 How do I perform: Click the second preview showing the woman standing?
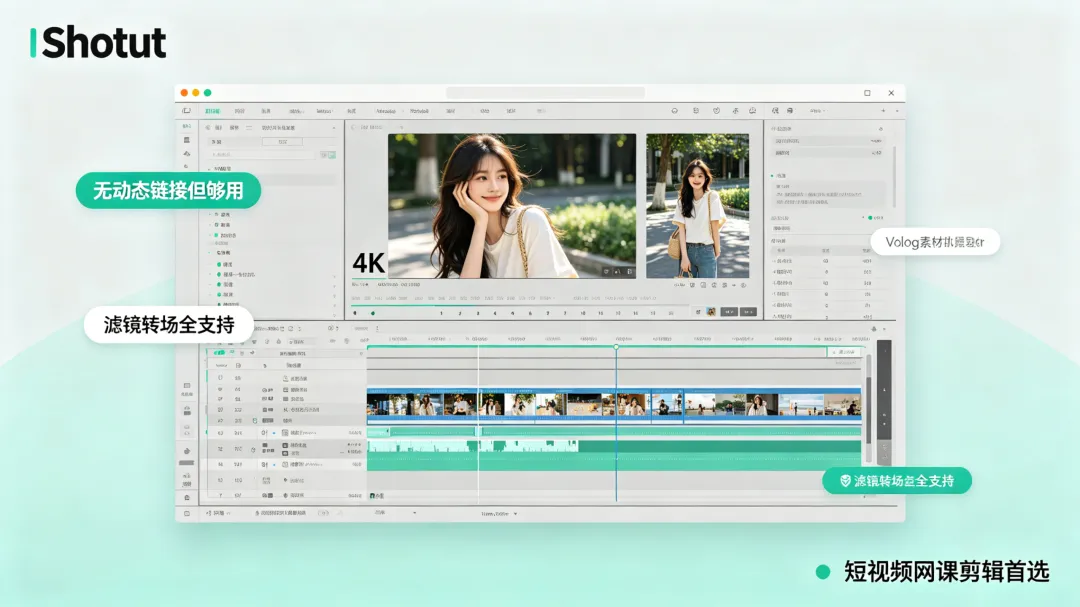[x=697, y=206]
